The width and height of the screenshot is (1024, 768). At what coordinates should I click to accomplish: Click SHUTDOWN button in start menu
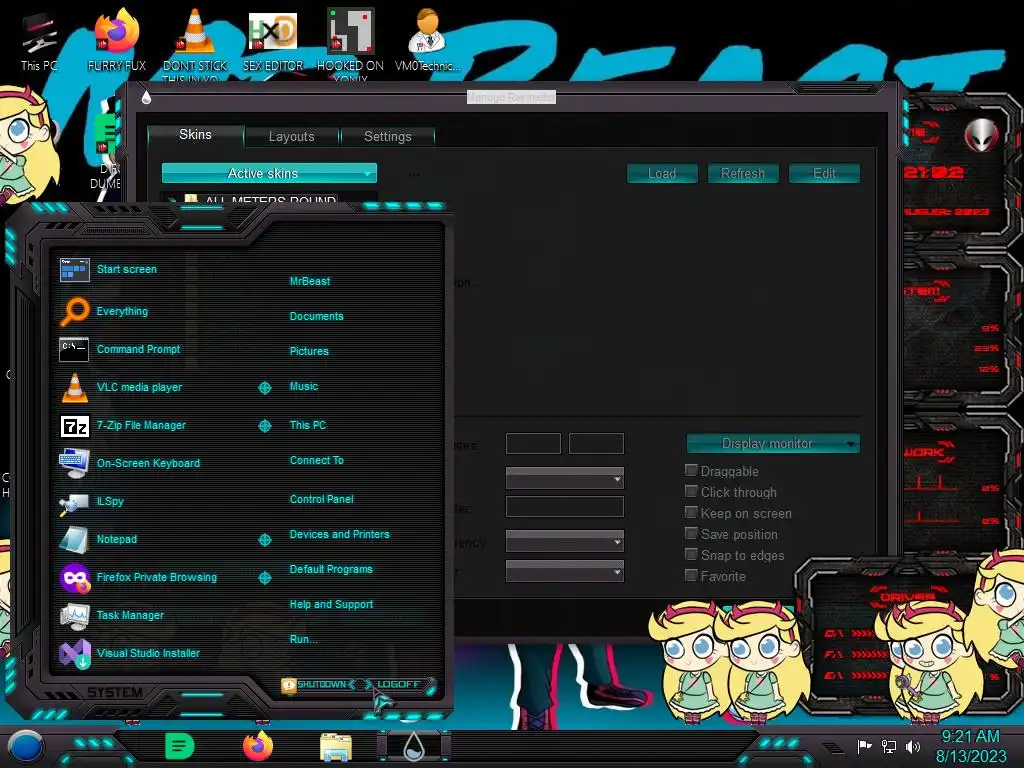click(321, 684)
